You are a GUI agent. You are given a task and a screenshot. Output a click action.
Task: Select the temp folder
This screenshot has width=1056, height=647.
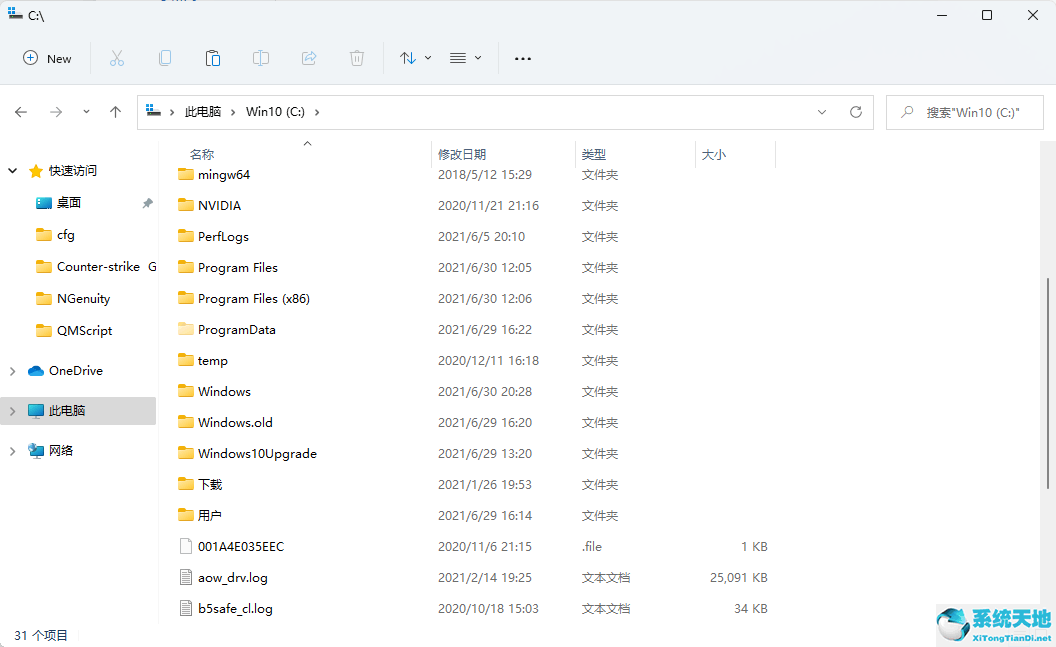pos(213,360)
